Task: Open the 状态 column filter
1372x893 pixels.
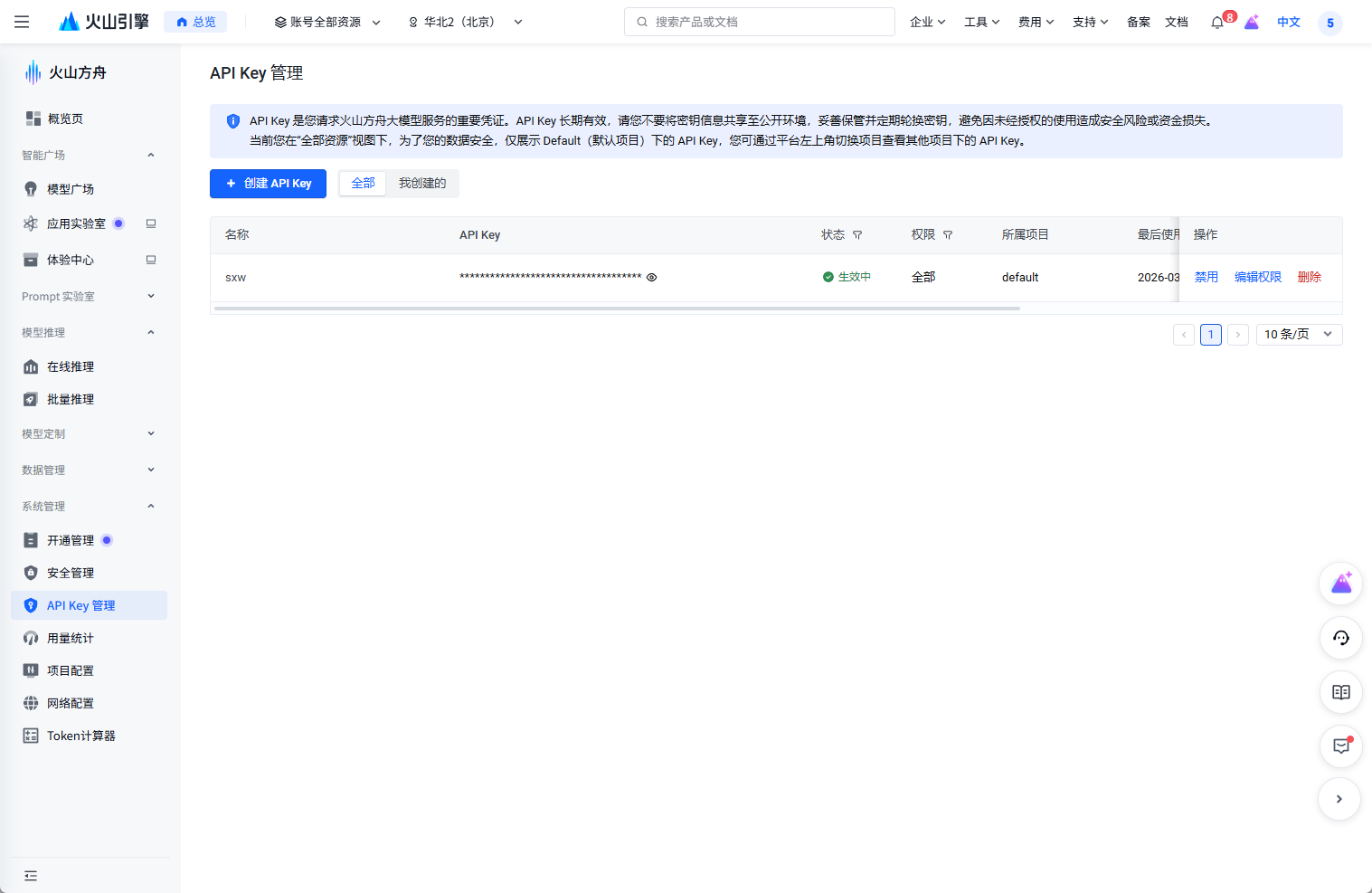Action: tap(856, 234)
